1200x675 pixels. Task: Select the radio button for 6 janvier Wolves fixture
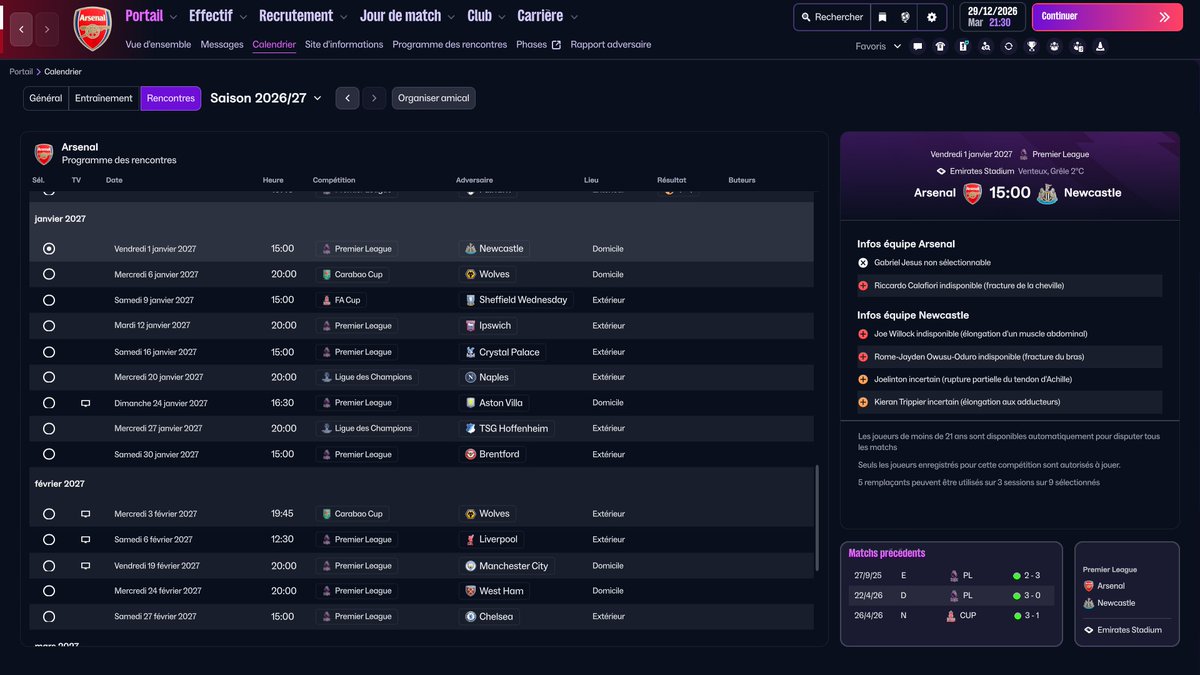coord(49,274)
